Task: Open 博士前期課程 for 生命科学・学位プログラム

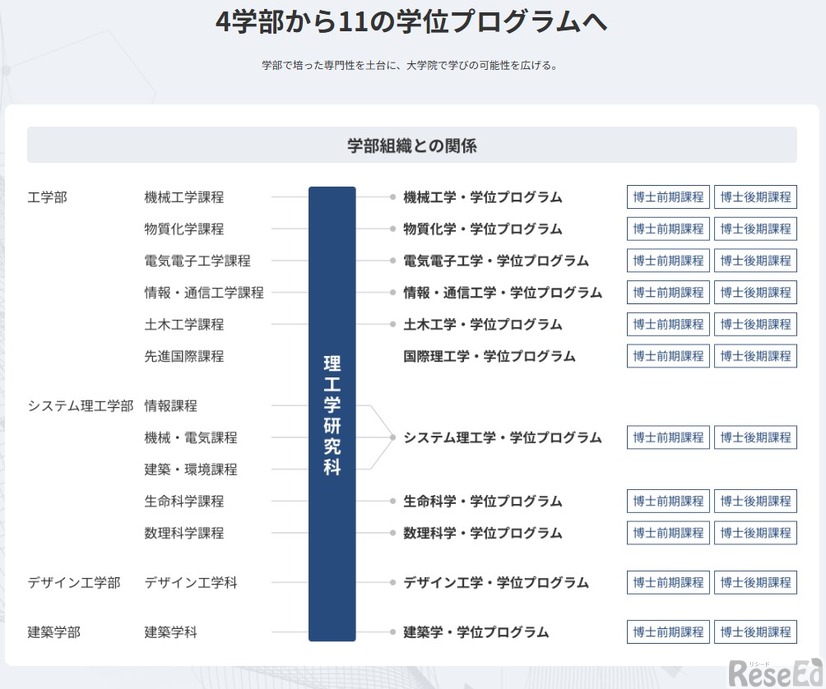Action: 668,501
